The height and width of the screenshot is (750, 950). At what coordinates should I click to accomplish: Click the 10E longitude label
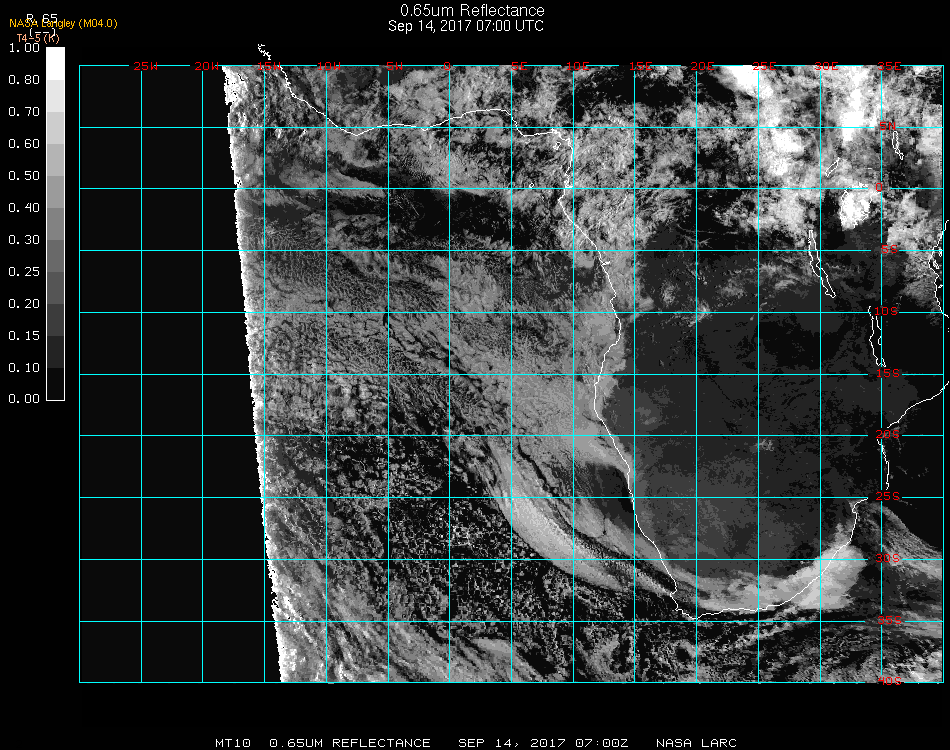(581, 66)
